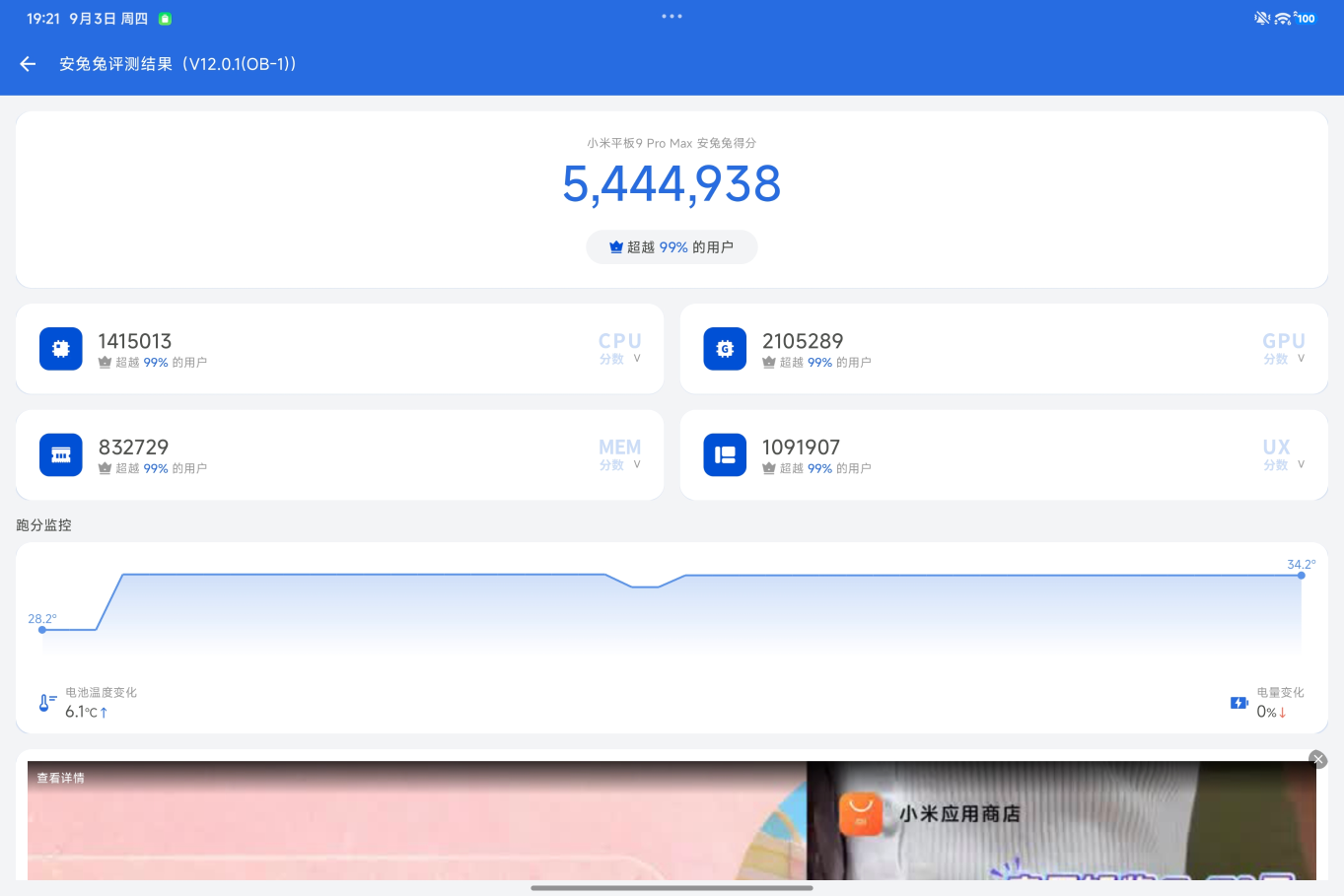Tap the GPU chip icon
The height and width of the screenshot is (896, 1344).
pos(725,349)
